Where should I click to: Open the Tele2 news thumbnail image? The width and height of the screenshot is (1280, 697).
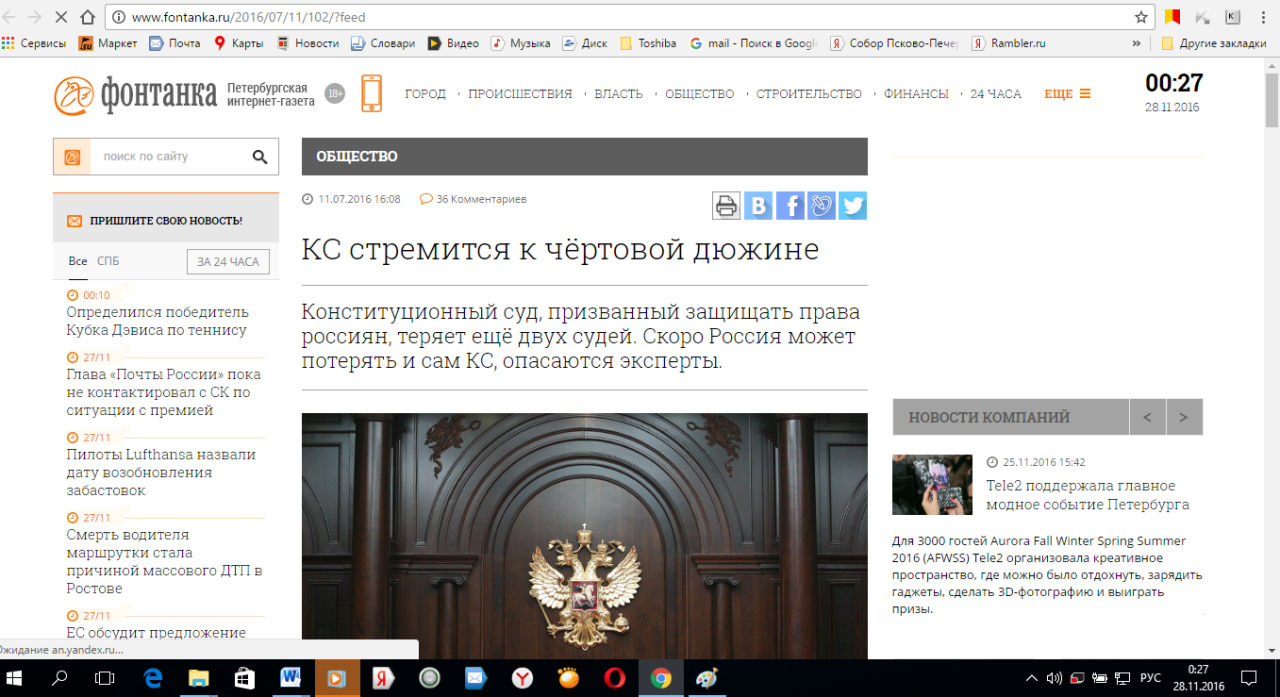point(932,485)
